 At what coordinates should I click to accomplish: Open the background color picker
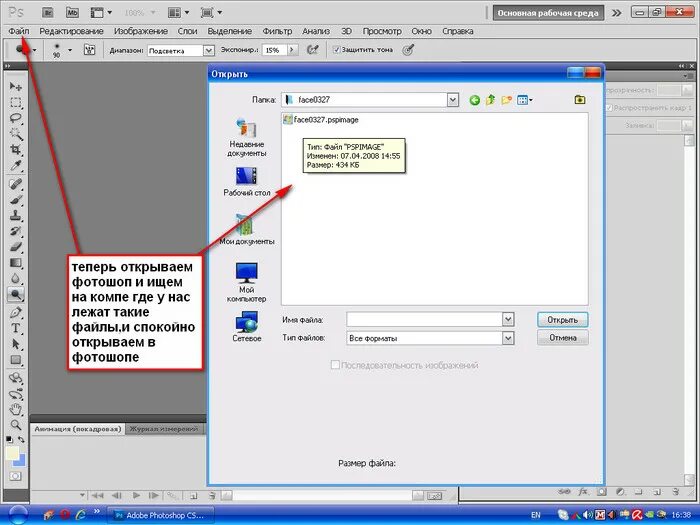[21, 462]
